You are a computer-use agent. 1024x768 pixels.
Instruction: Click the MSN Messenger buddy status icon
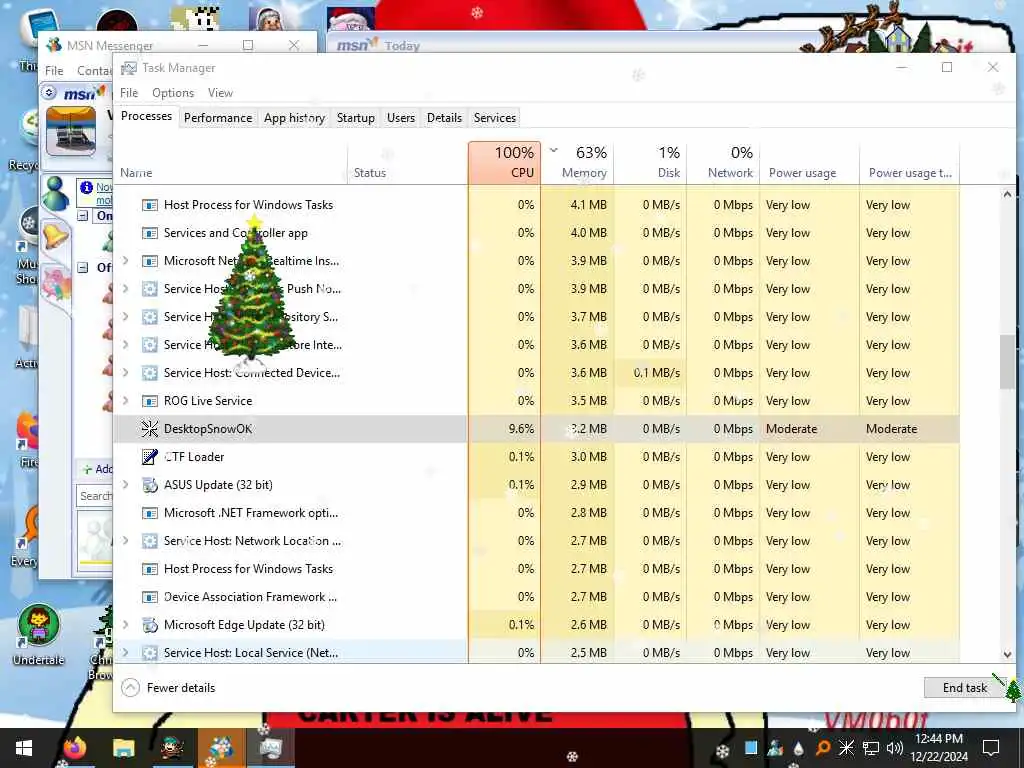point(56,193)
